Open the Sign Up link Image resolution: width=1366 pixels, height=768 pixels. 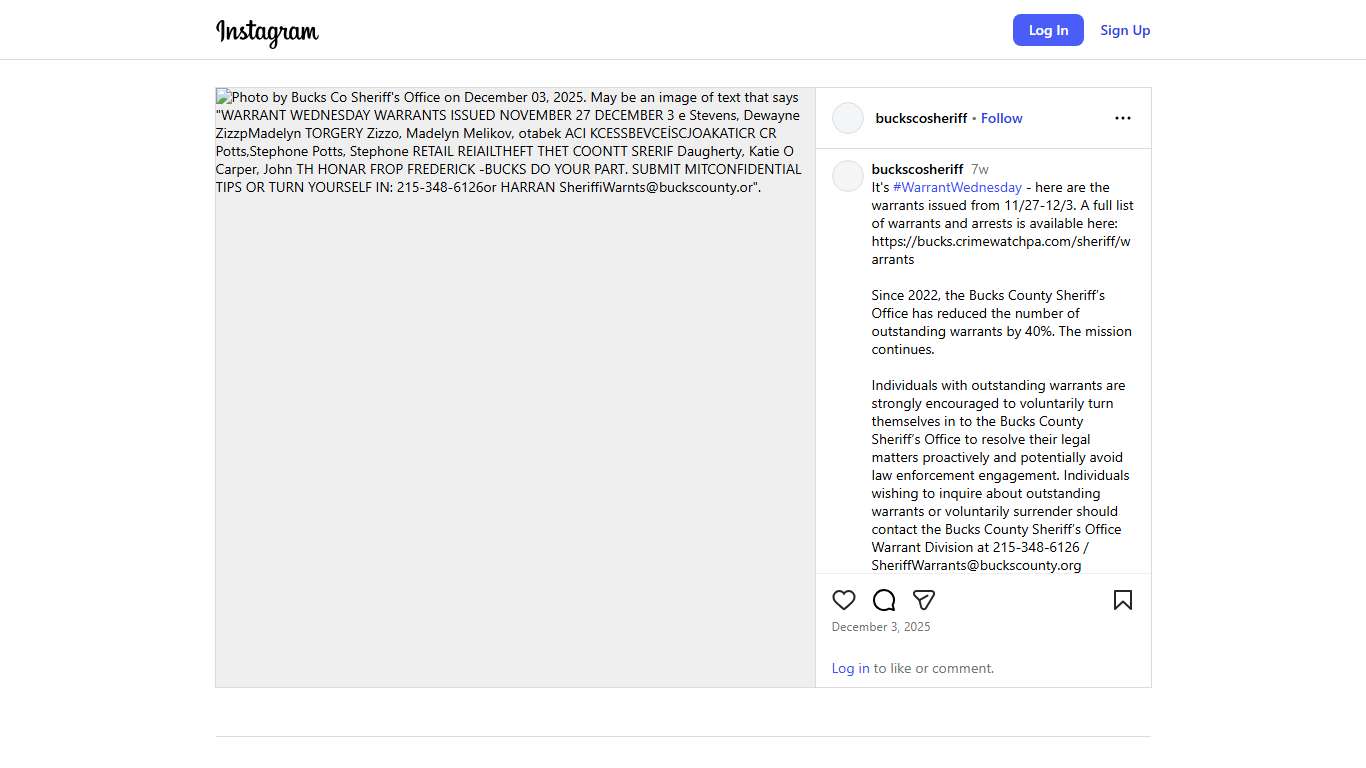[1125, 30]
